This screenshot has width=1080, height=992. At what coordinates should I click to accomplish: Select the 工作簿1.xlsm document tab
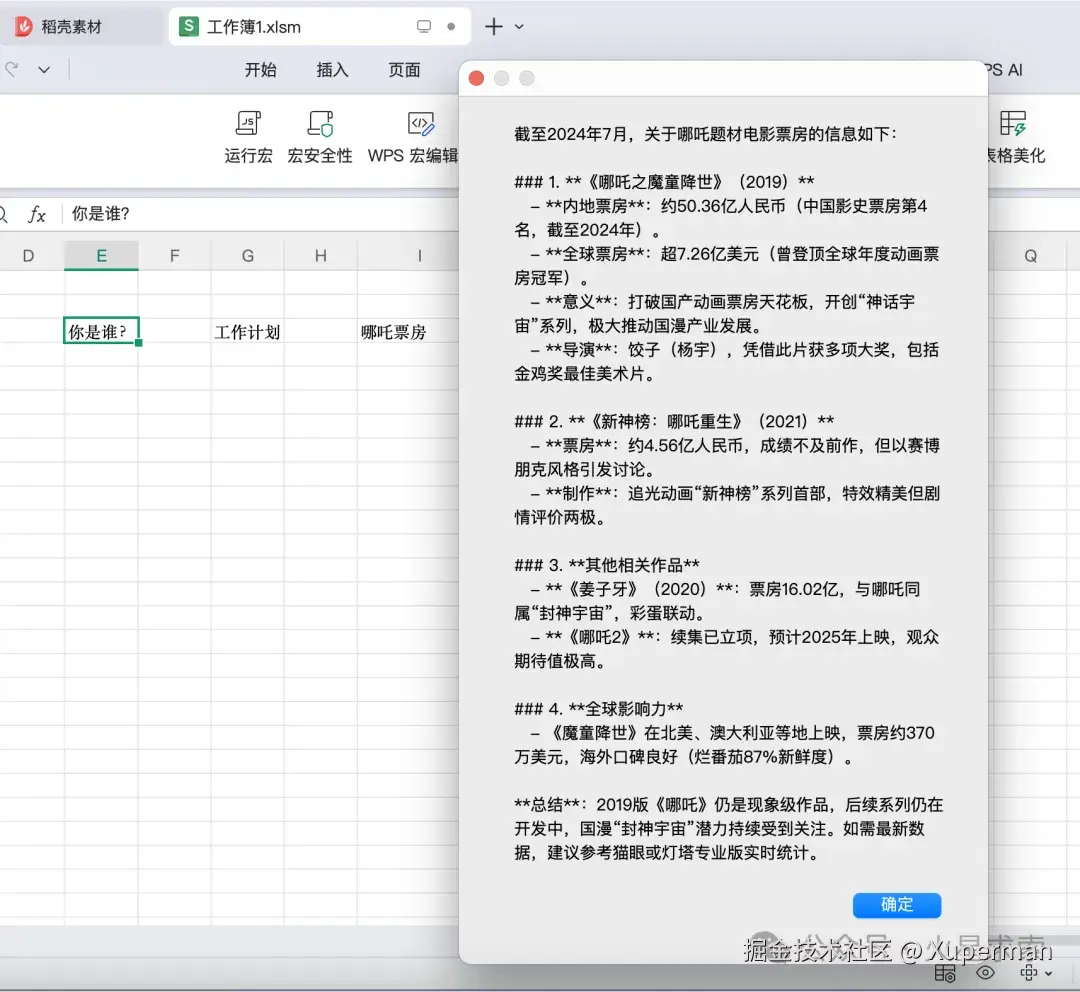coord(320,27)
